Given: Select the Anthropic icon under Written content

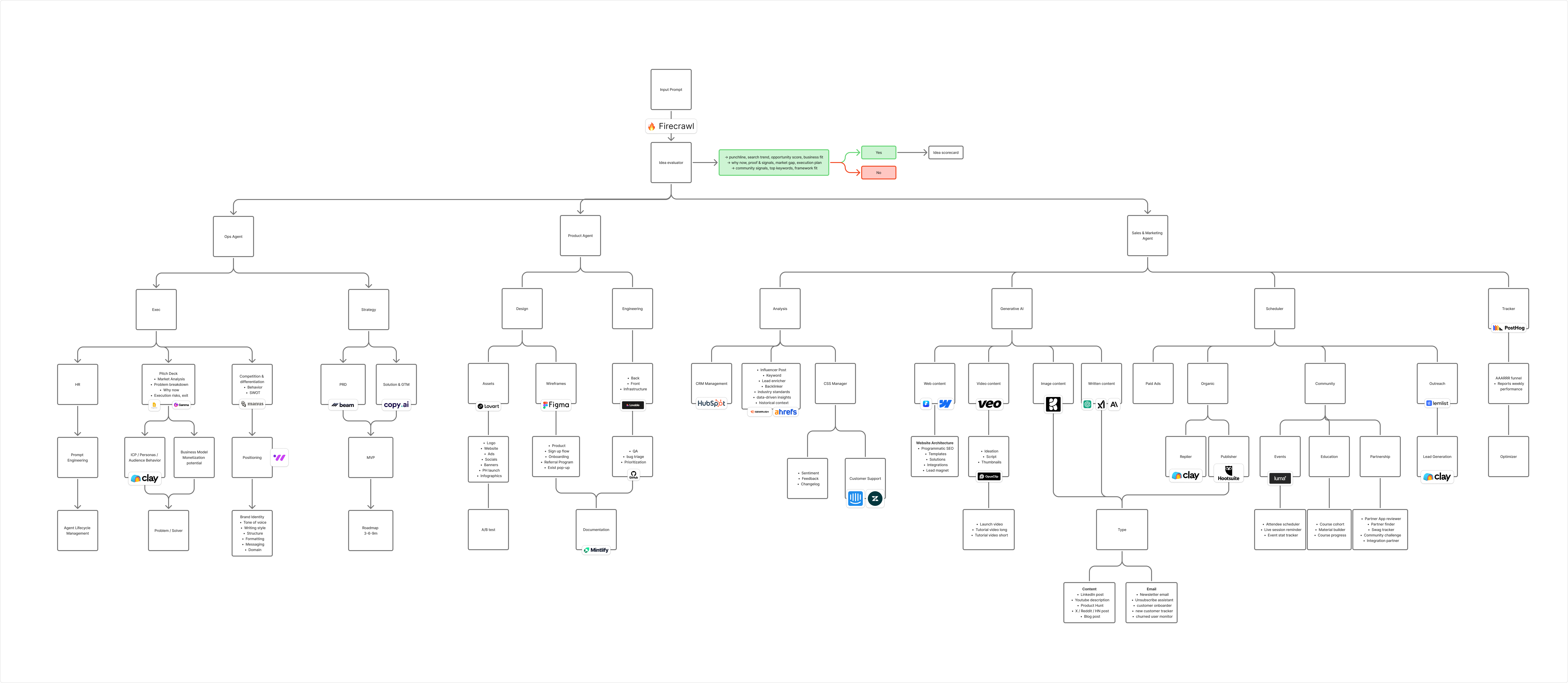Looking at the screenshot, I should tap(1114, 405).
